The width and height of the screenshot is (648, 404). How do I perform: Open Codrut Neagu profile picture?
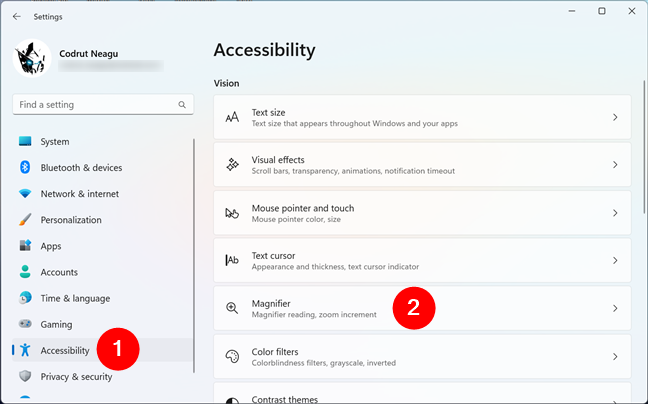32,60
